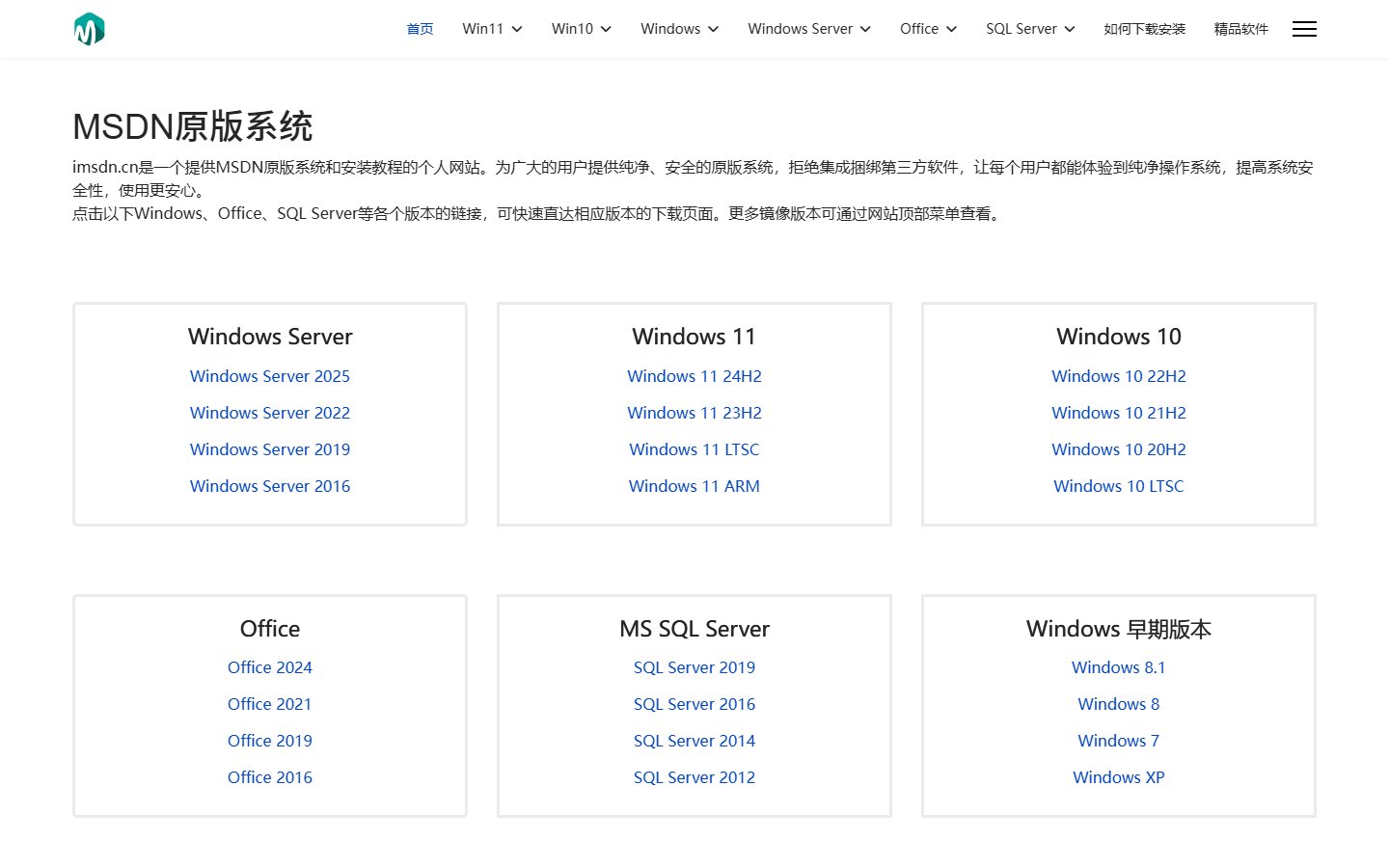This screenshot has height=868, width=1389.
Task: Open the Windows dropdown in navigation
Action: 679,29
